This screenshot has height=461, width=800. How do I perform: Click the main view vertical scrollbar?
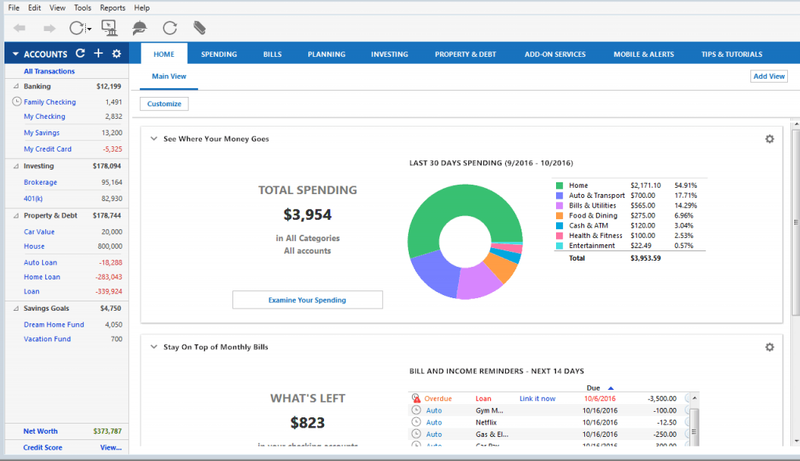tap(796, 223)
